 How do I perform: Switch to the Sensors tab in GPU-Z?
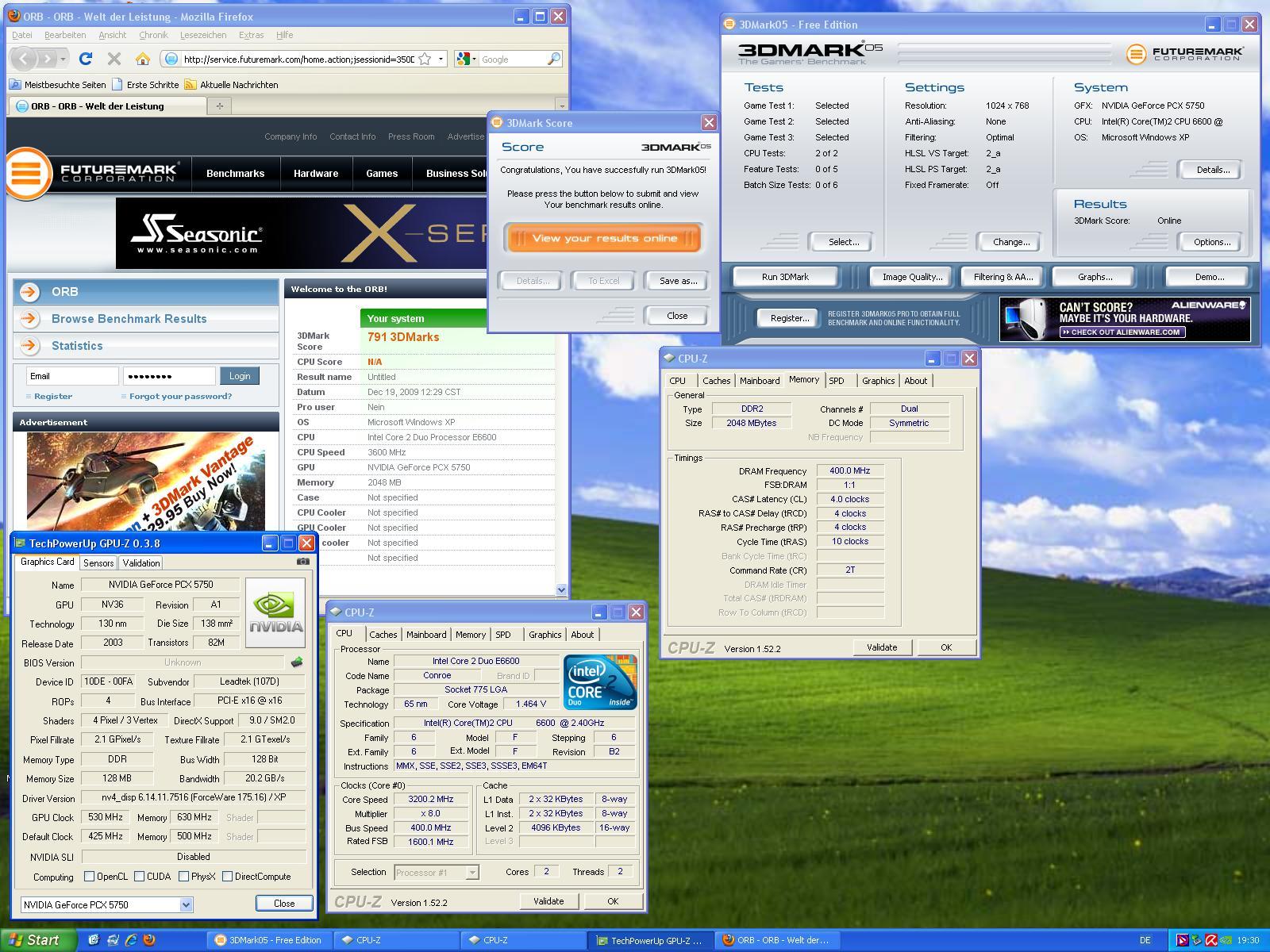[x=98, y=562]
